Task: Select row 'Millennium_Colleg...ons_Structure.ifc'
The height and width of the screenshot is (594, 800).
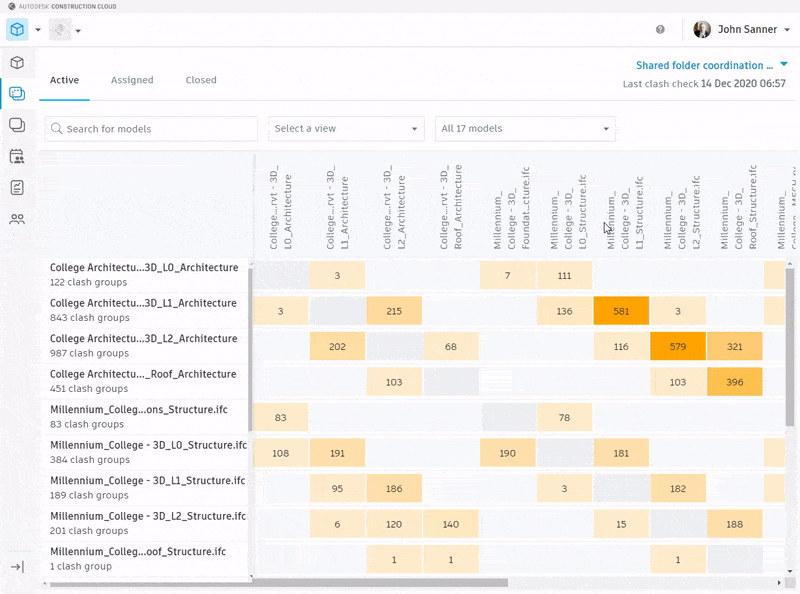Action: [x=146, y=416]
